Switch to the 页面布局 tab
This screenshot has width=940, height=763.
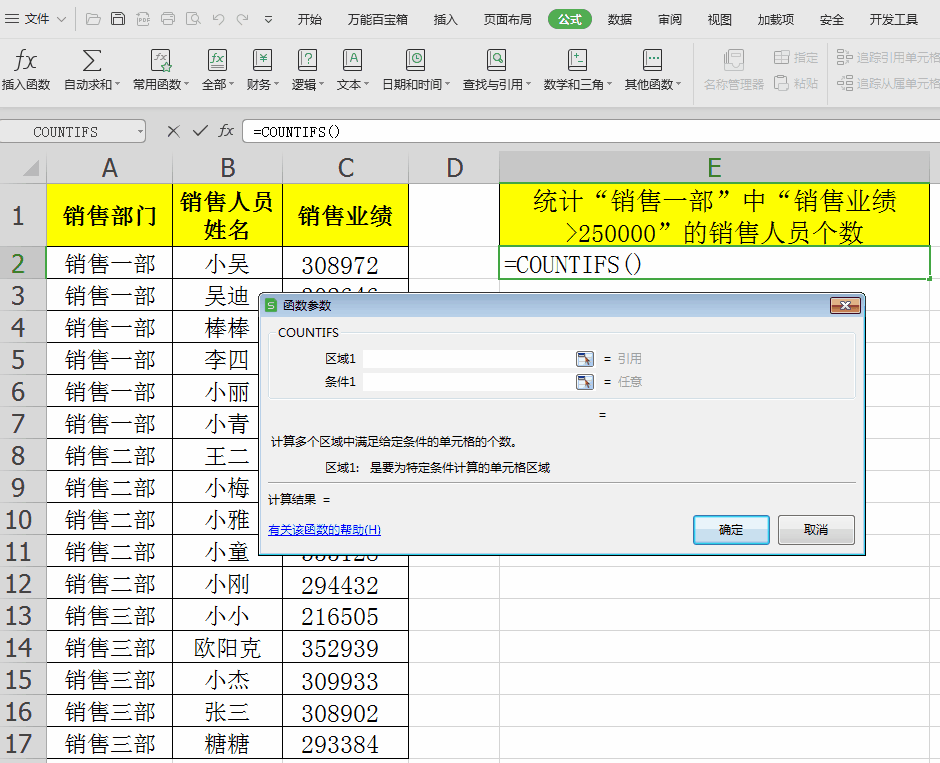click(x=508, y=20)
